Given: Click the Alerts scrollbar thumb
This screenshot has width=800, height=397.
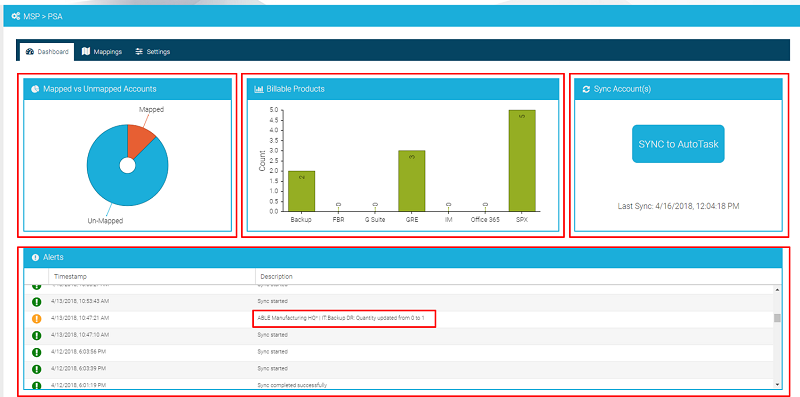Looking at the screenshot, I should (x=777, y=318).
